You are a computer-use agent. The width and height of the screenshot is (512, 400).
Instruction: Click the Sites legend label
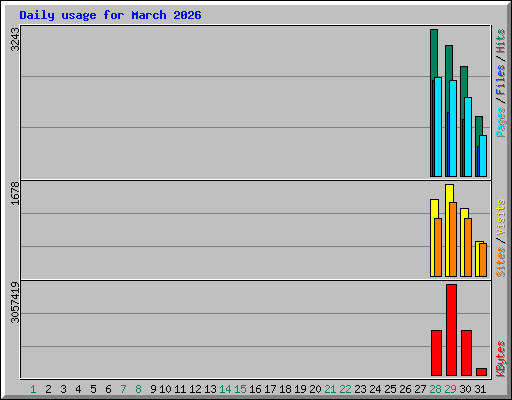[500, 262]
